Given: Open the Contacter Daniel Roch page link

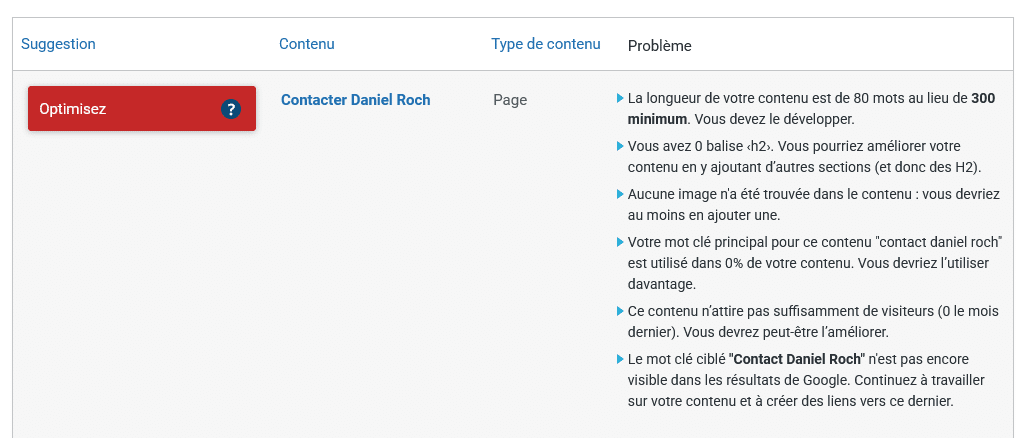Looking at the screenshot, I should click(x=355, y=100).
